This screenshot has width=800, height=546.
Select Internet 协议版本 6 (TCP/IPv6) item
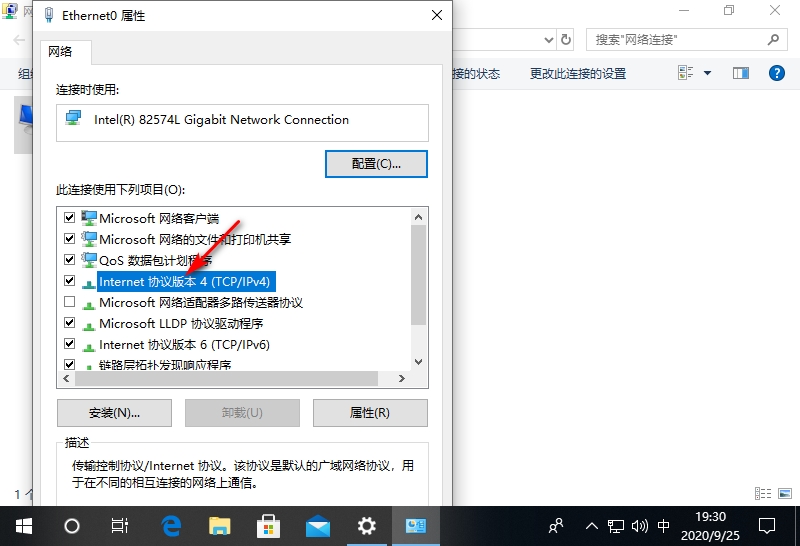184,344
